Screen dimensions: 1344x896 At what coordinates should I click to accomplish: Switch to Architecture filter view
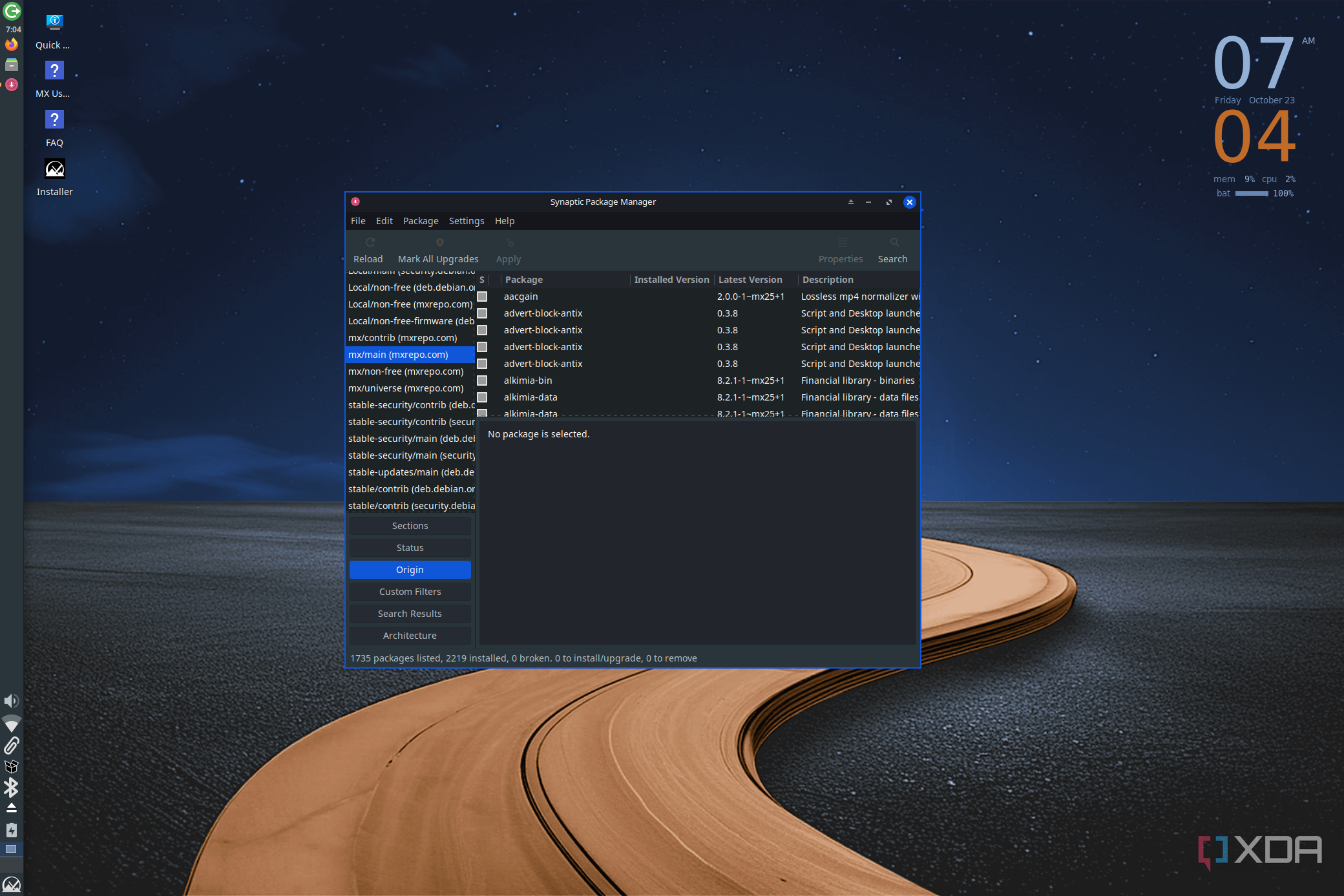pyautogui.click(x=410, y=636)
